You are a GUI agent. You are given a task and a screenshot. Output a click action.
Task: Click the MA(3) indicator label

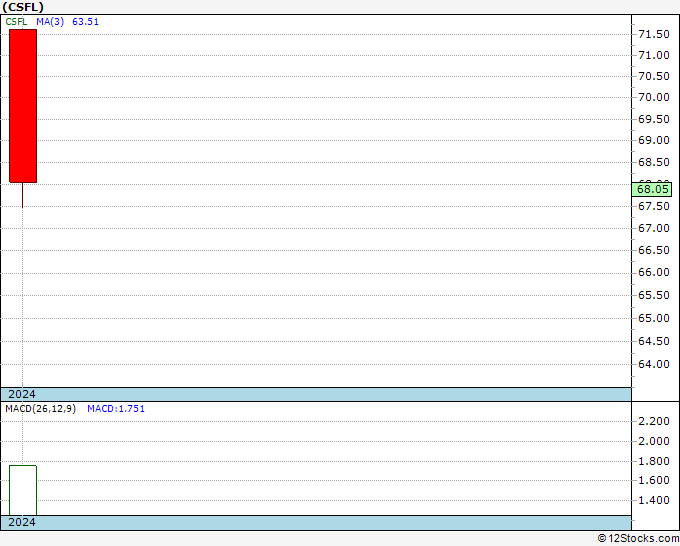(50, 22)
